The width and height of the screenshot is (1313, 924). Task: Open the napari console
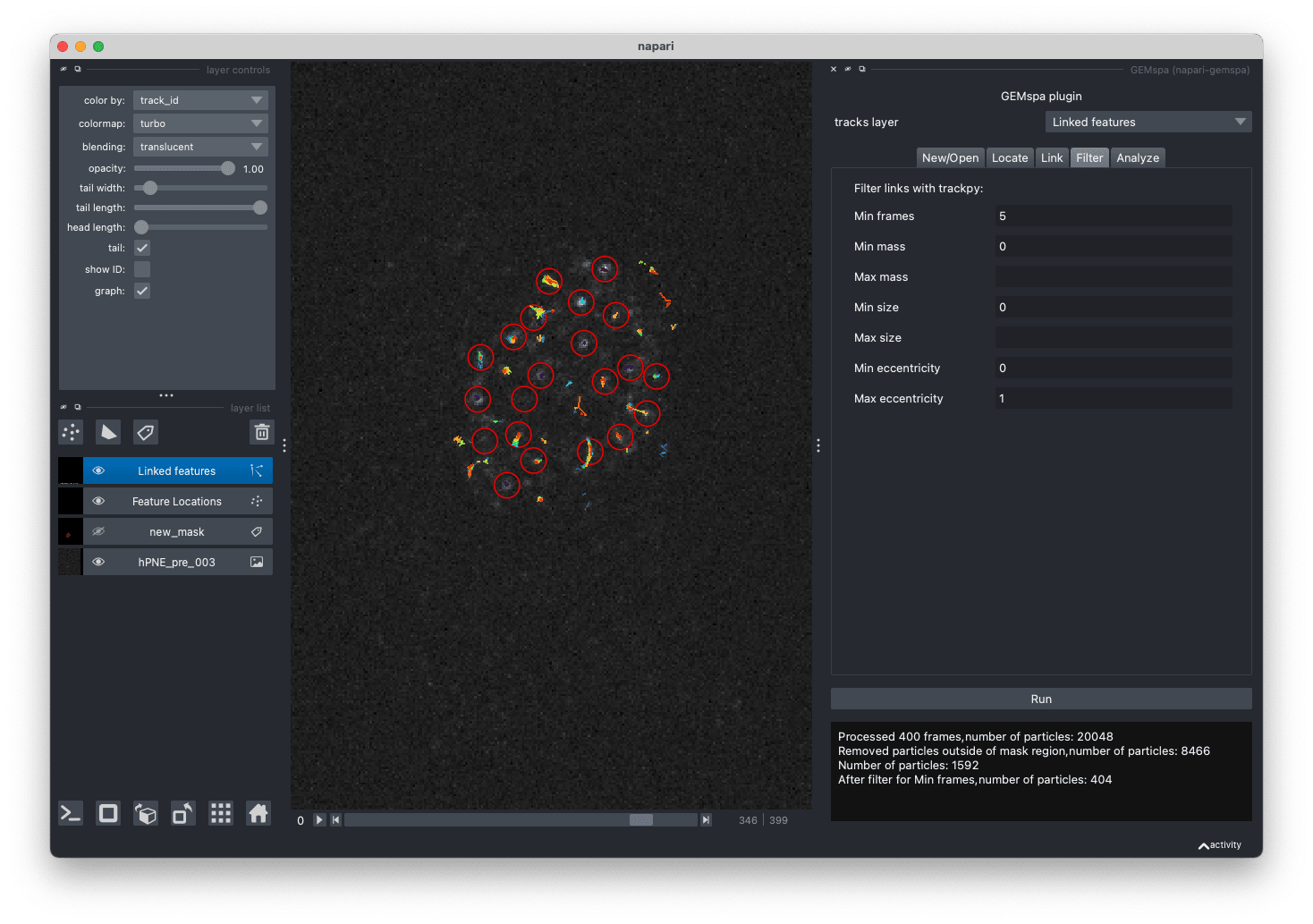click(71, 813)
